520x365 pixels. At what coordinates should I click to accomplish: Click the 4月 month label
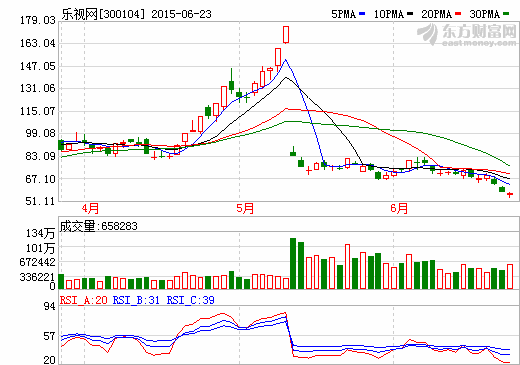[91, 209]
